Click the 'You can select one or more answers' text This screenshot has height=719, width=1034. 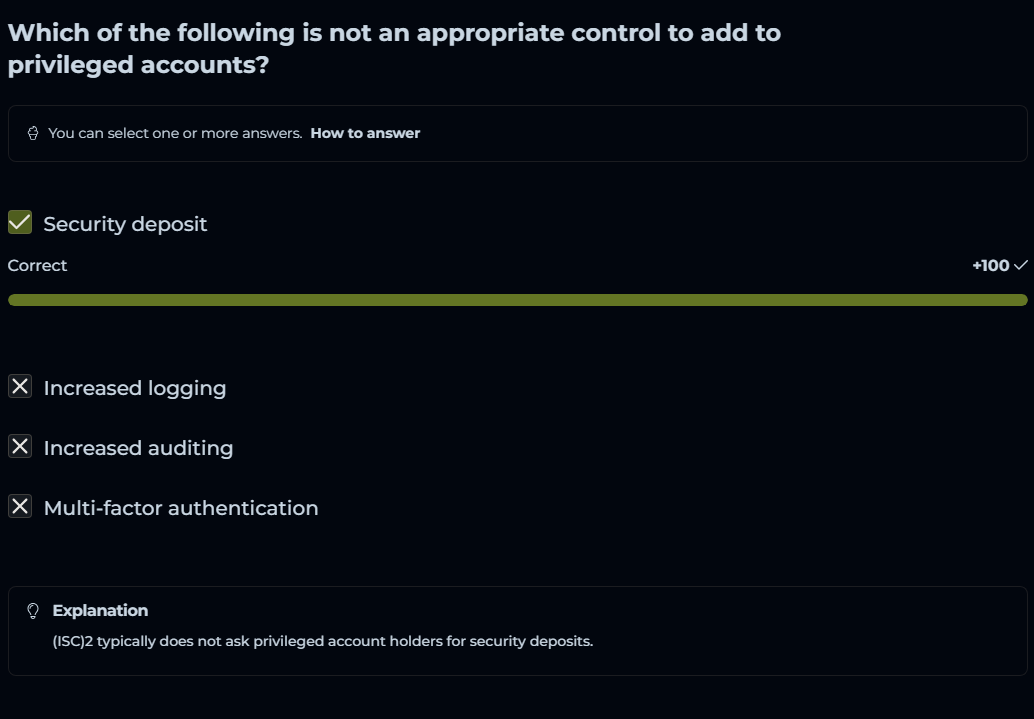(x=175, y=133)
